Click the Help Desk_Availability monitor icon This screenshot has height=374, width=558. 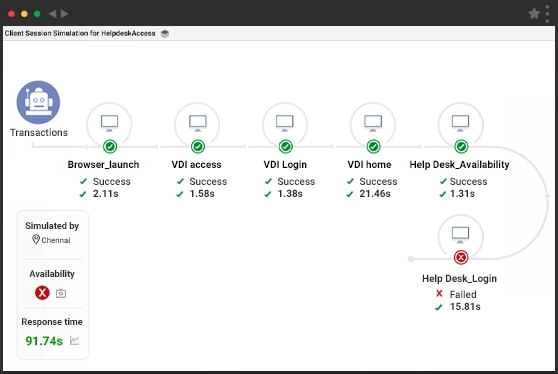460,123
